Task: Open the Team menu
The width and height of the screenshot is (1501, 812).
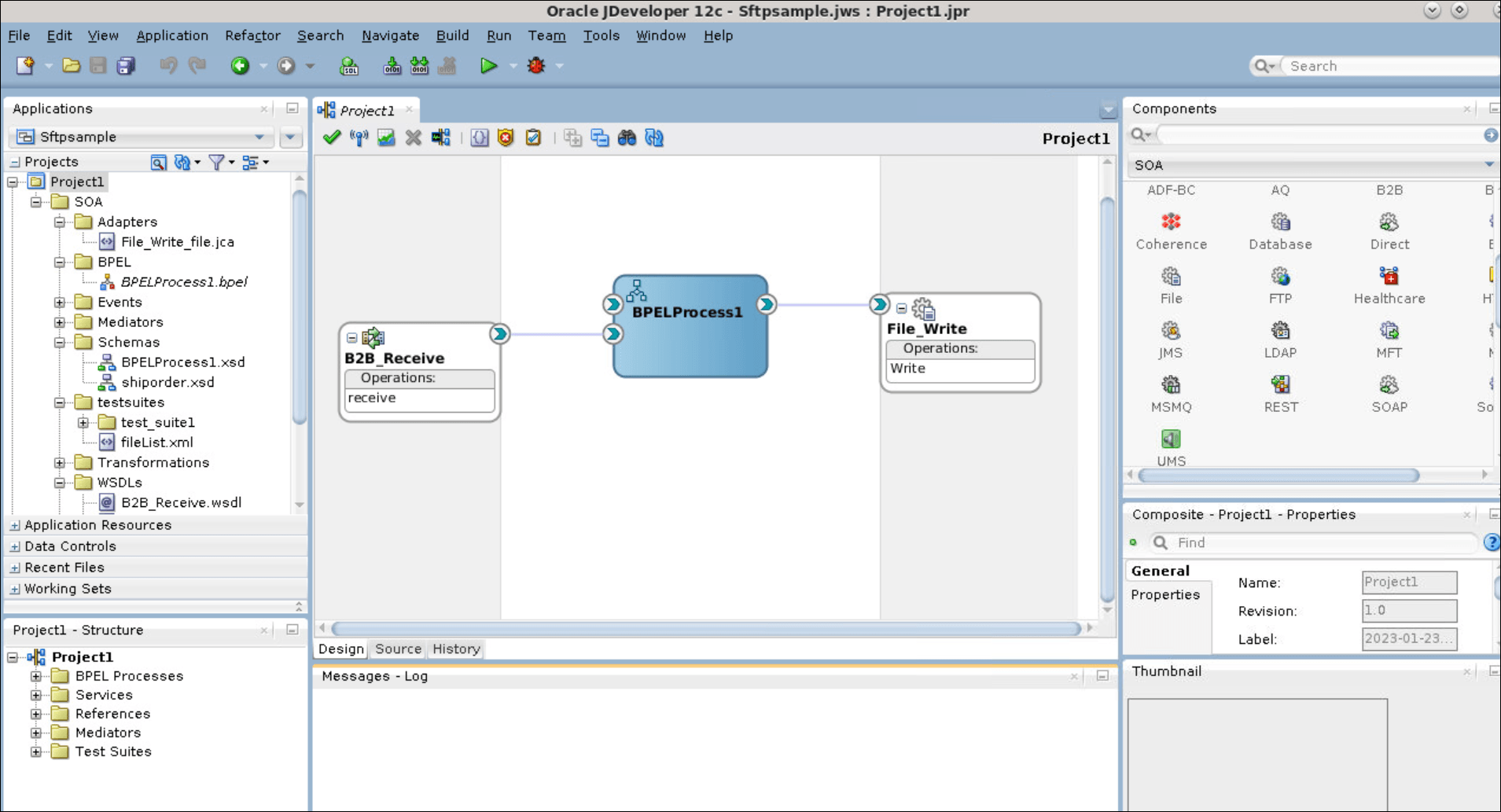Action: 546,35
